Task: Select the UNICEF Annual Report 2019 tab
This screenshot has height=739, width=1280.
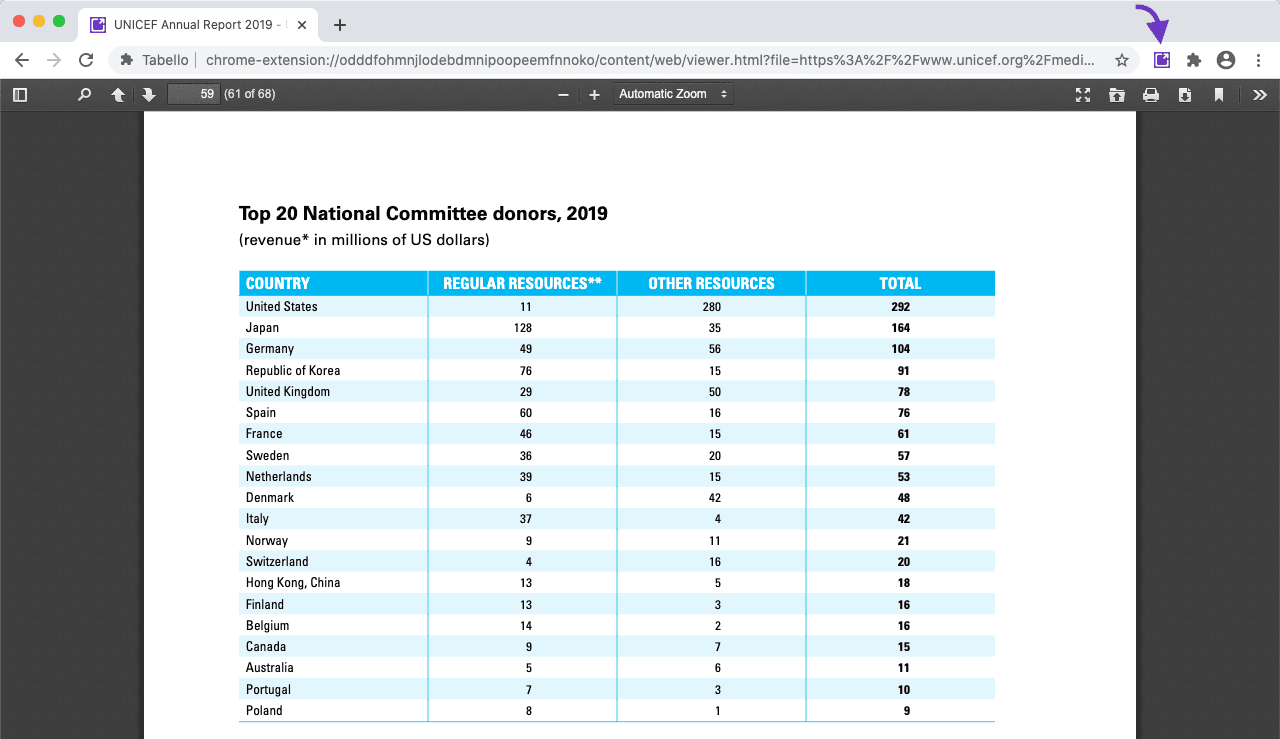Action: click(200, 25)
